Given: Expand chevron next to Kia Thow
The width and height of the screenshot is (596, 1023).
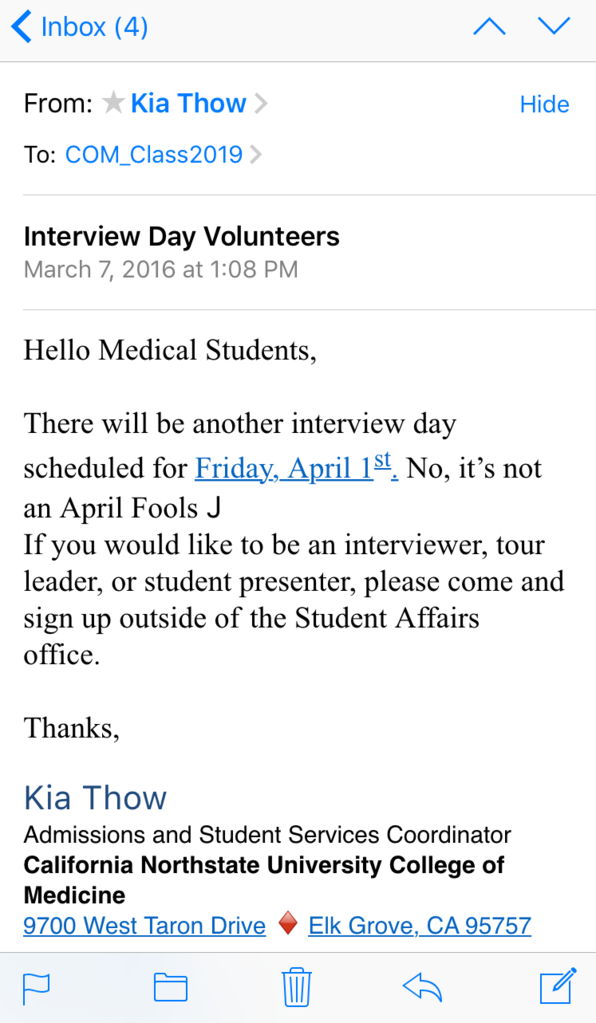Looking at the screenshot, I should coord(261,103).
